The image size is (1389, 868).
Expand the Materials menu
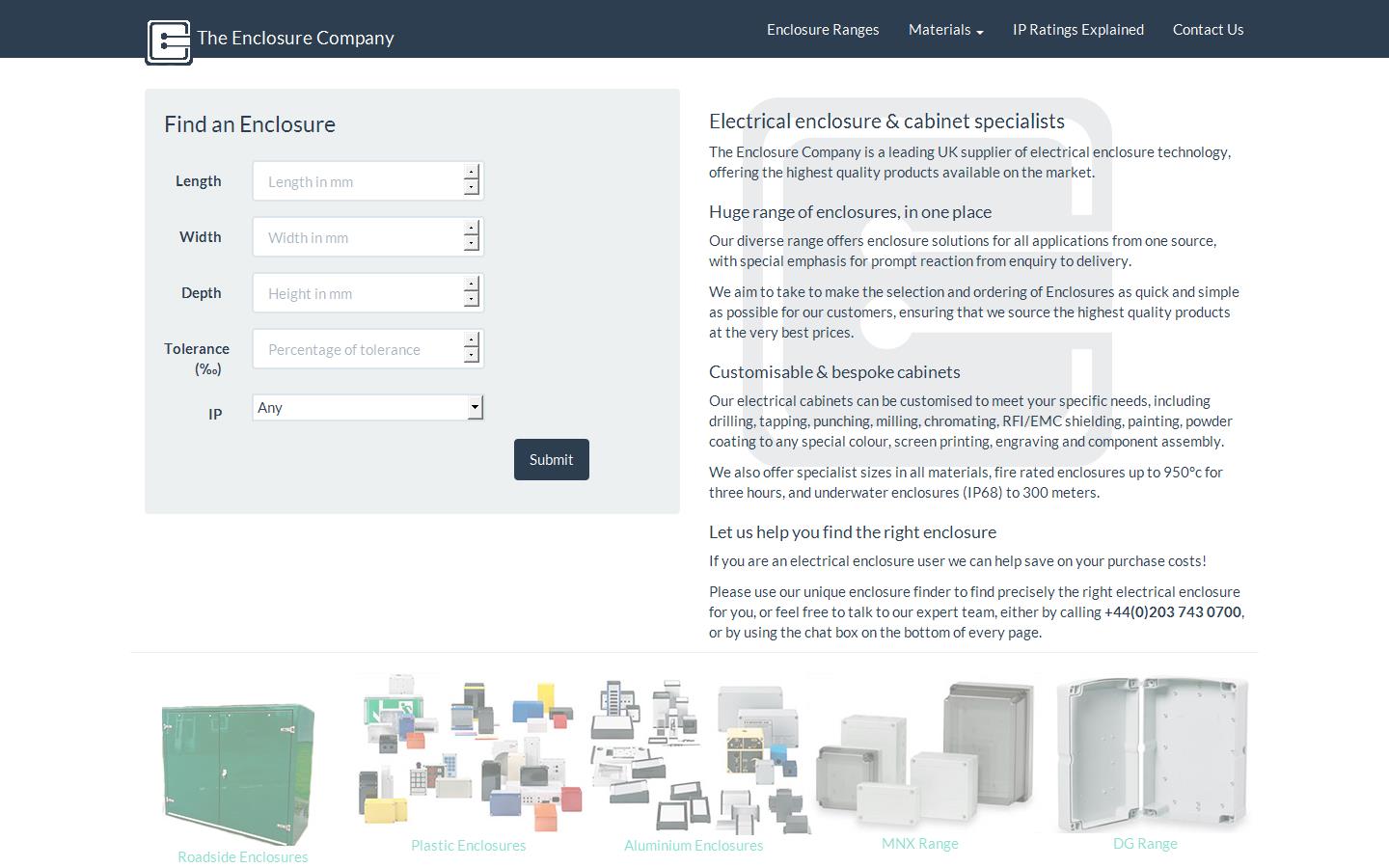point(945,30)
